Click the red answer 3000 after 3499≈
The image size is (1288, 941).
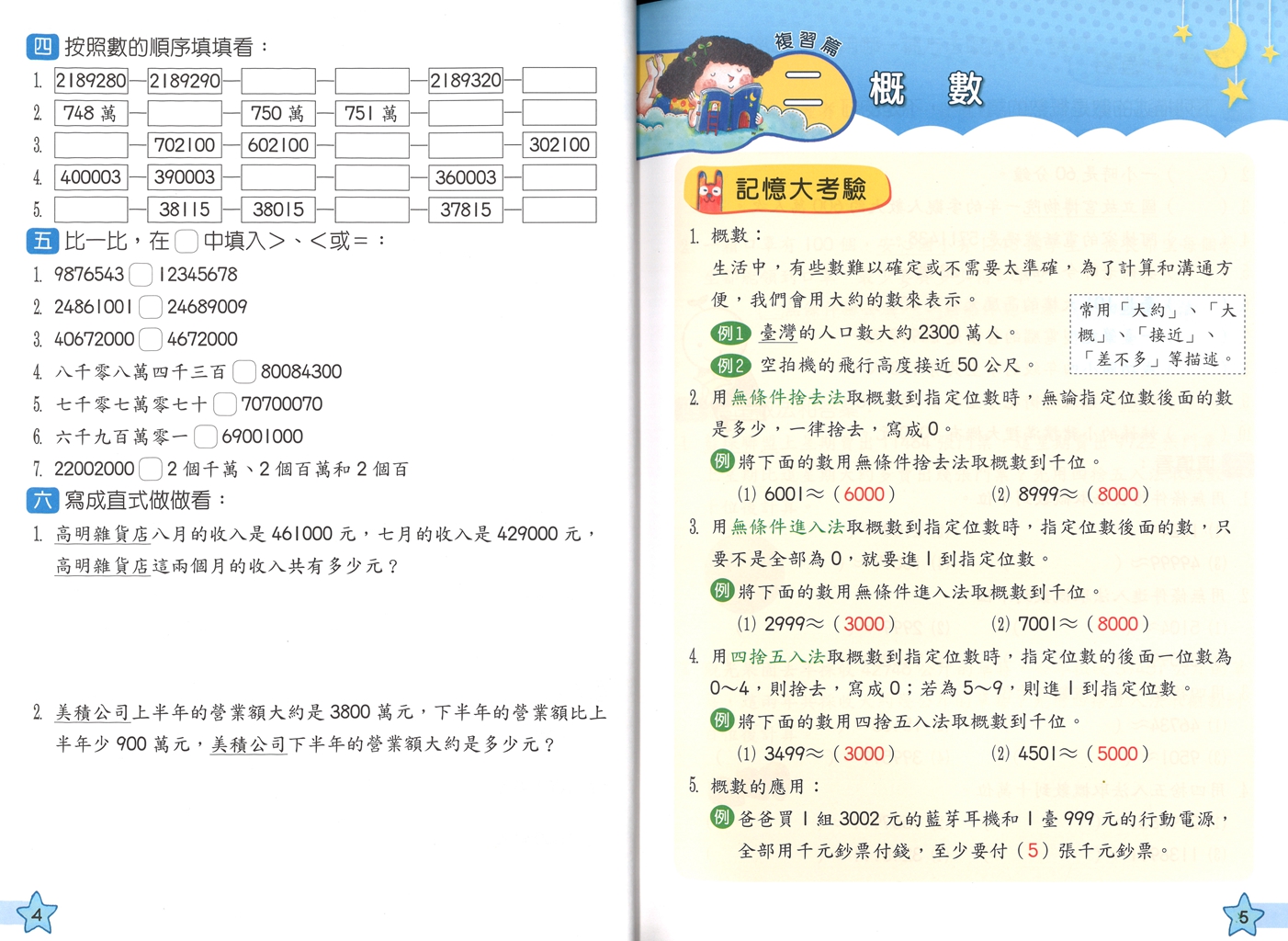[864, 754]
